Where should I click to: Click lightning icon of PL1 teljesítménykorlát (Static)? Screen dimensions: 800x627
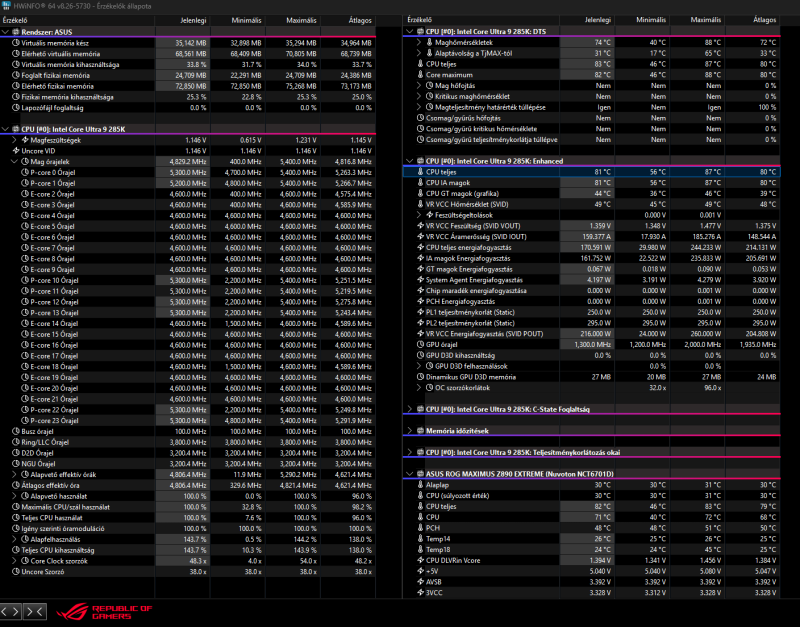[x=420, y=312]
